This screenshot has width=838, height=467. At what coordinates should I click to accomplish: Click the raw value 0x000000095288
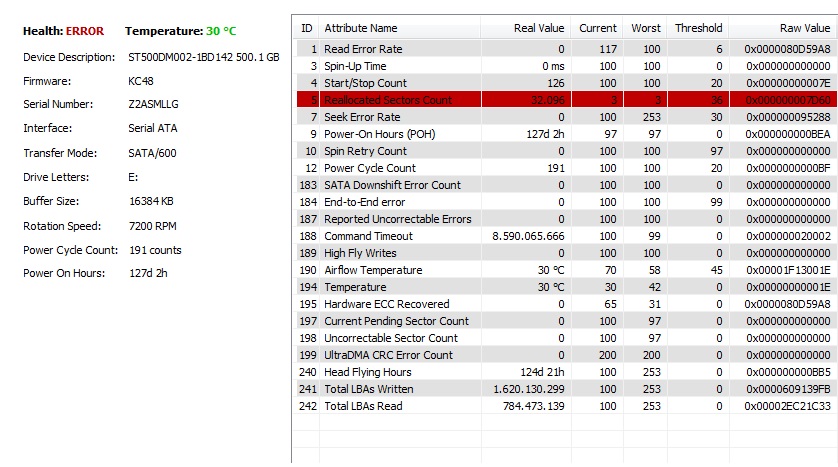point(788,117)
